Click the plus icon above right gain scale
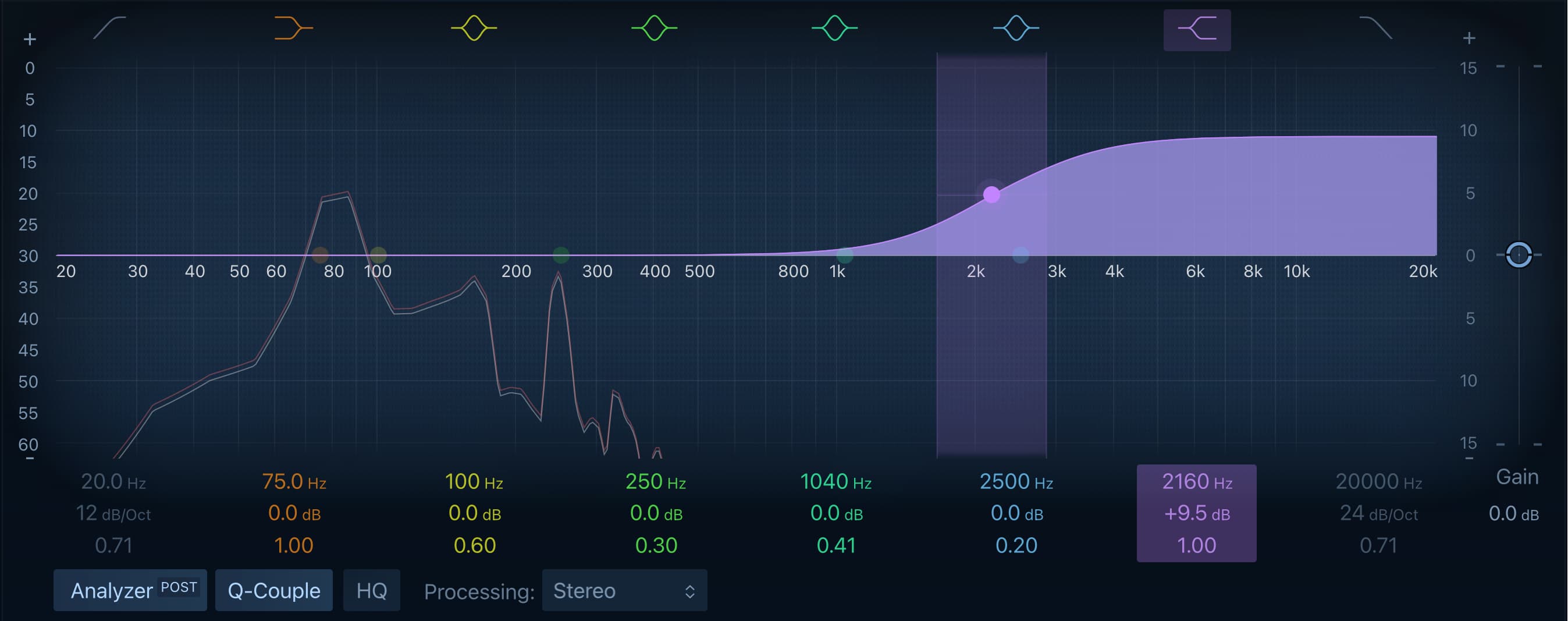 pyautogui.click(x=1469, y=38)
